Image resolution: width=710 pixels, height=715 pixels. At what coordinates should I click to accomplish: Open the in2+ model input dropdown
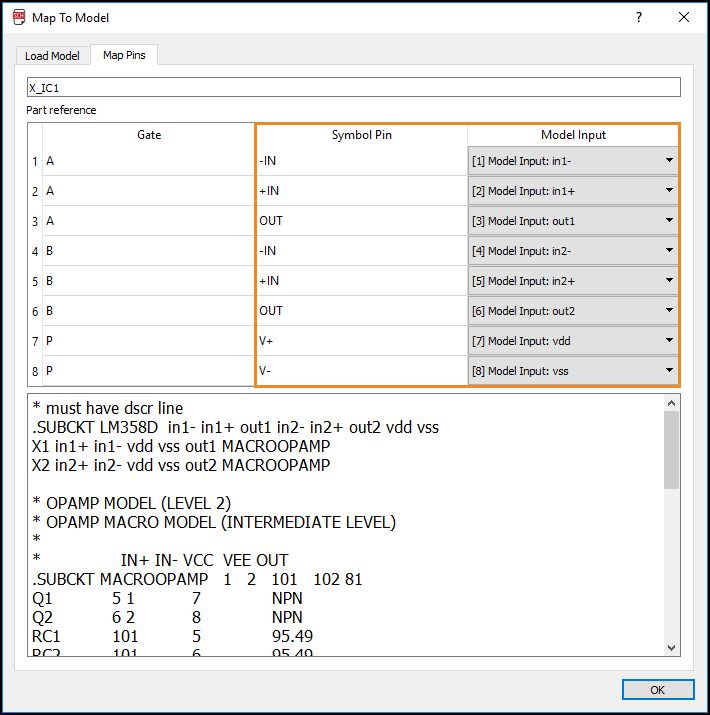click(x=573, y=281)
